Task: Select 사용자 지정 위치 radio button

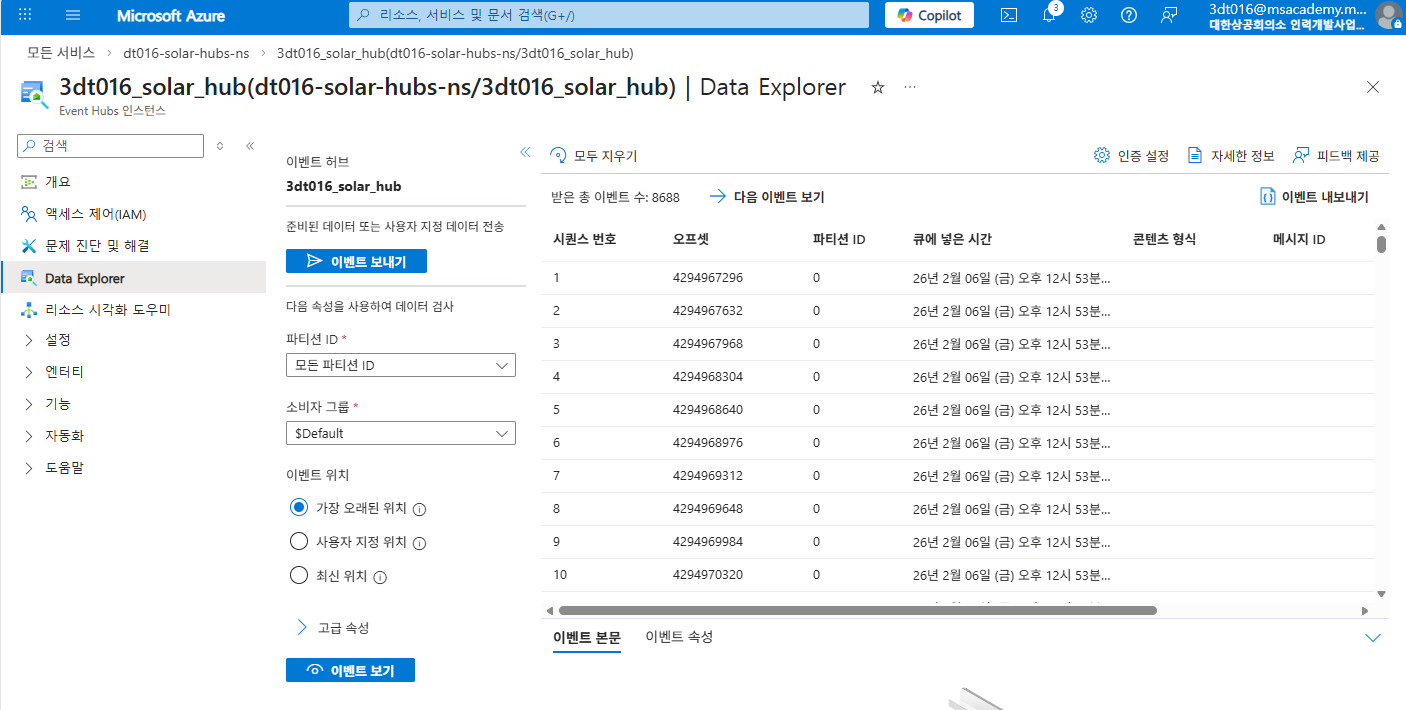Action: 298,542
